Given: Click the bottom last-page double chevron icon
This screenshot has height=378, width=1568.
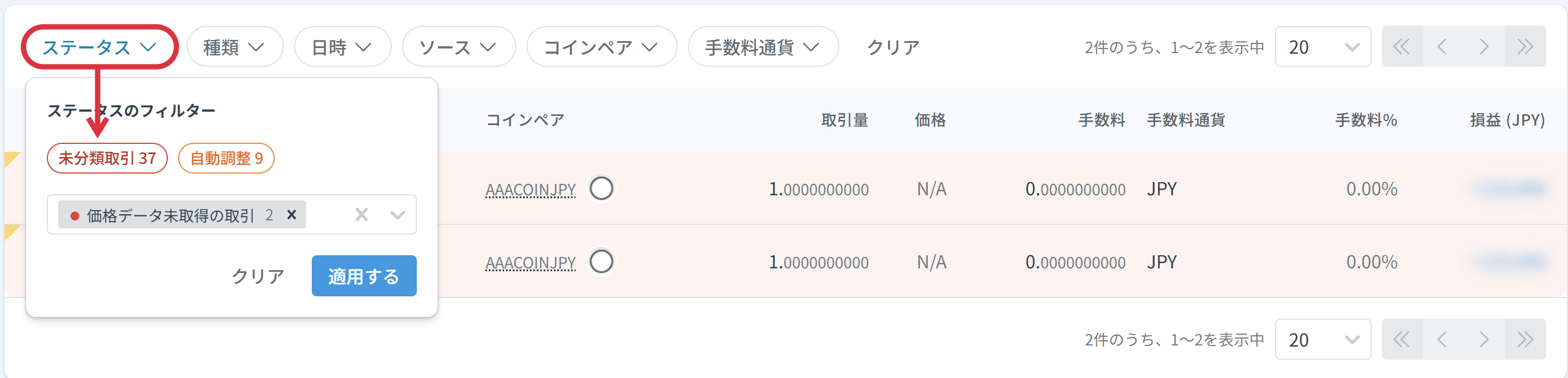Looking at the screenshot, I should click(1525, 339).
